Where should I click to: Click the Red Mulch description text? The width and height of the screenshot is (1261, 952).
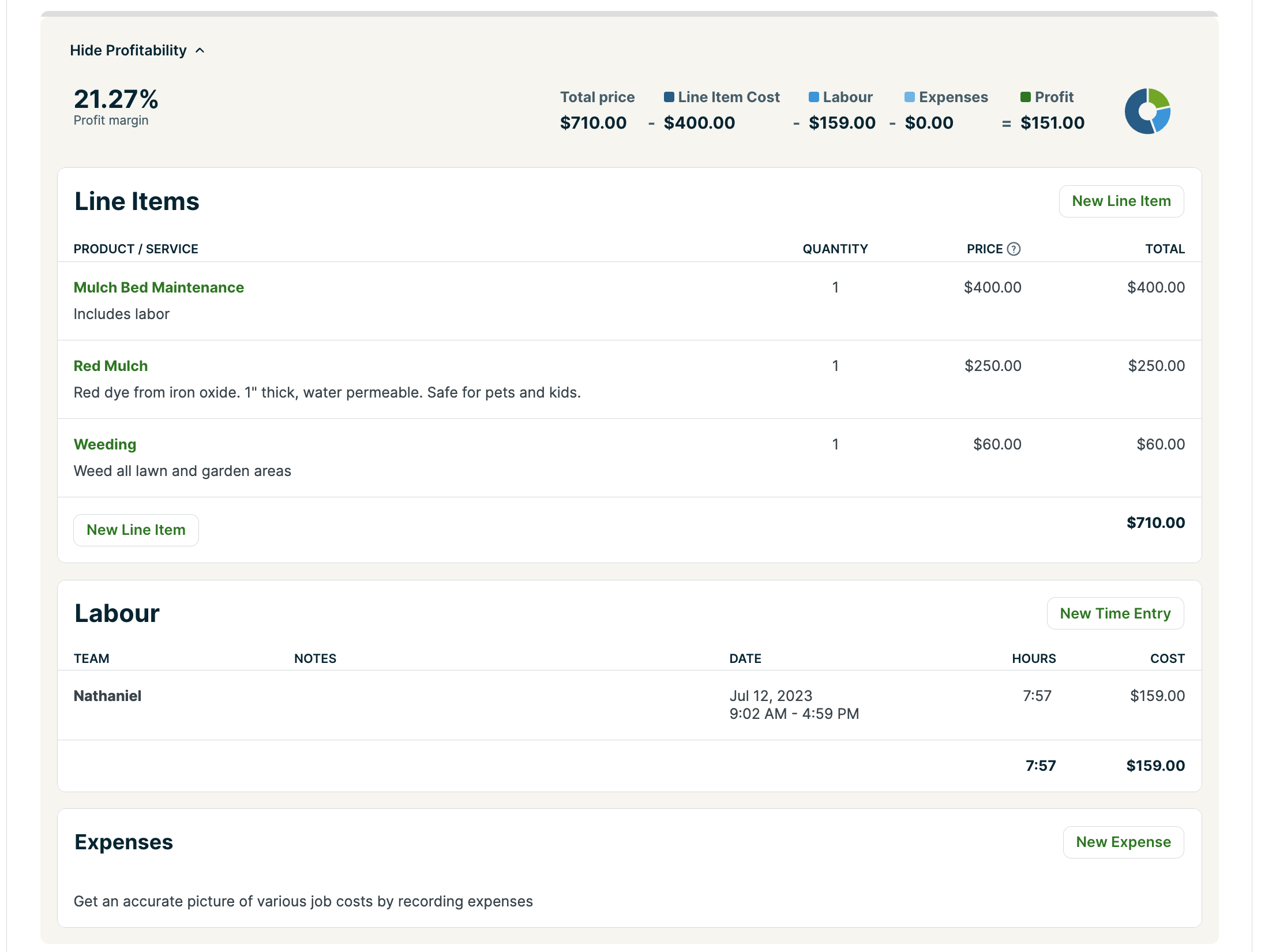click(327, 392)
